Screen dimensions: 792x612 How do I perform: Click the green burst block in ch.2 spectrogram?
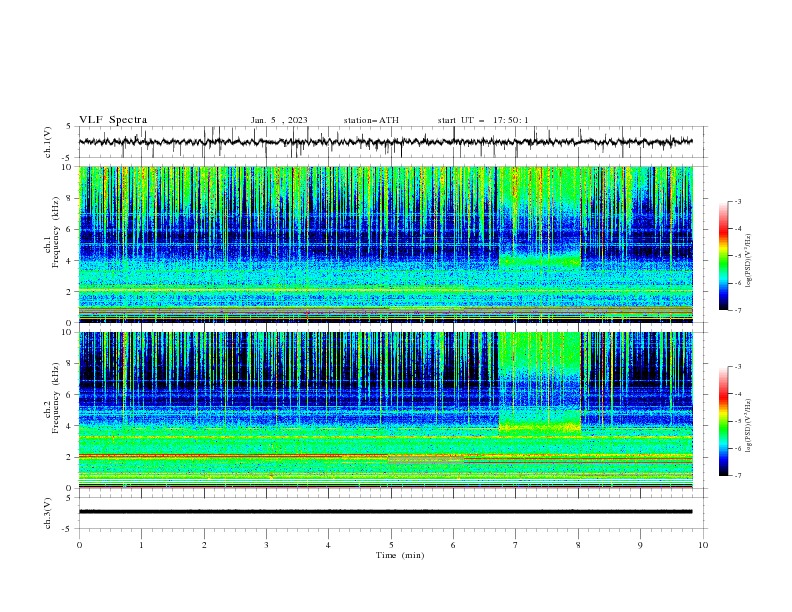coord(539,384)
